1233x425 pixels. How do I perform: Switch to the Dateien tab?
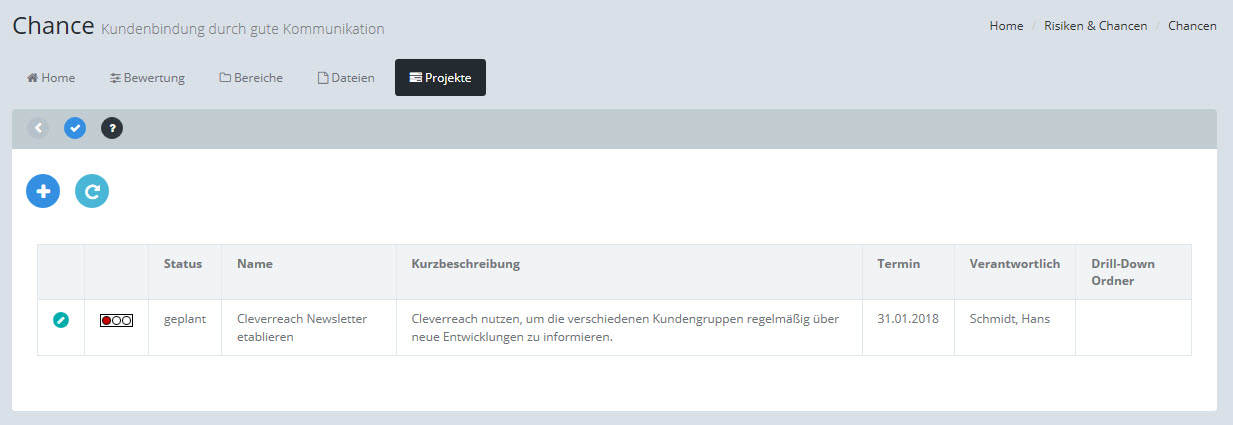[346, 78]
